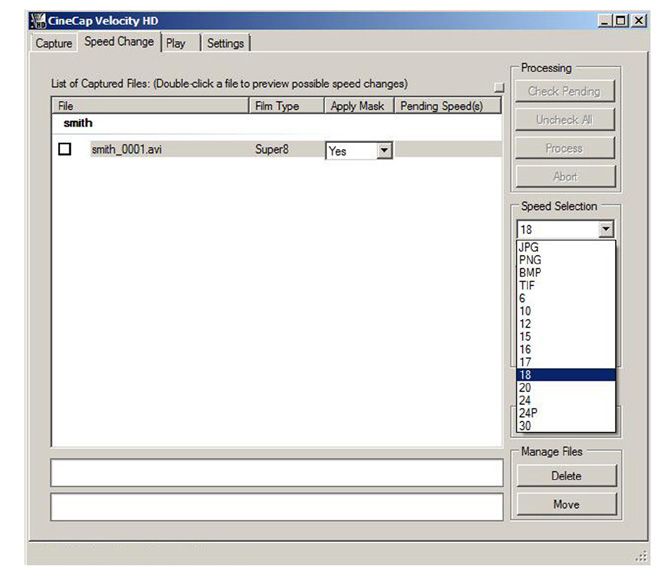Tick the checkbox for smith_0001.avi
The height and width of the screenshot is (576, 672).
point(65,149)
